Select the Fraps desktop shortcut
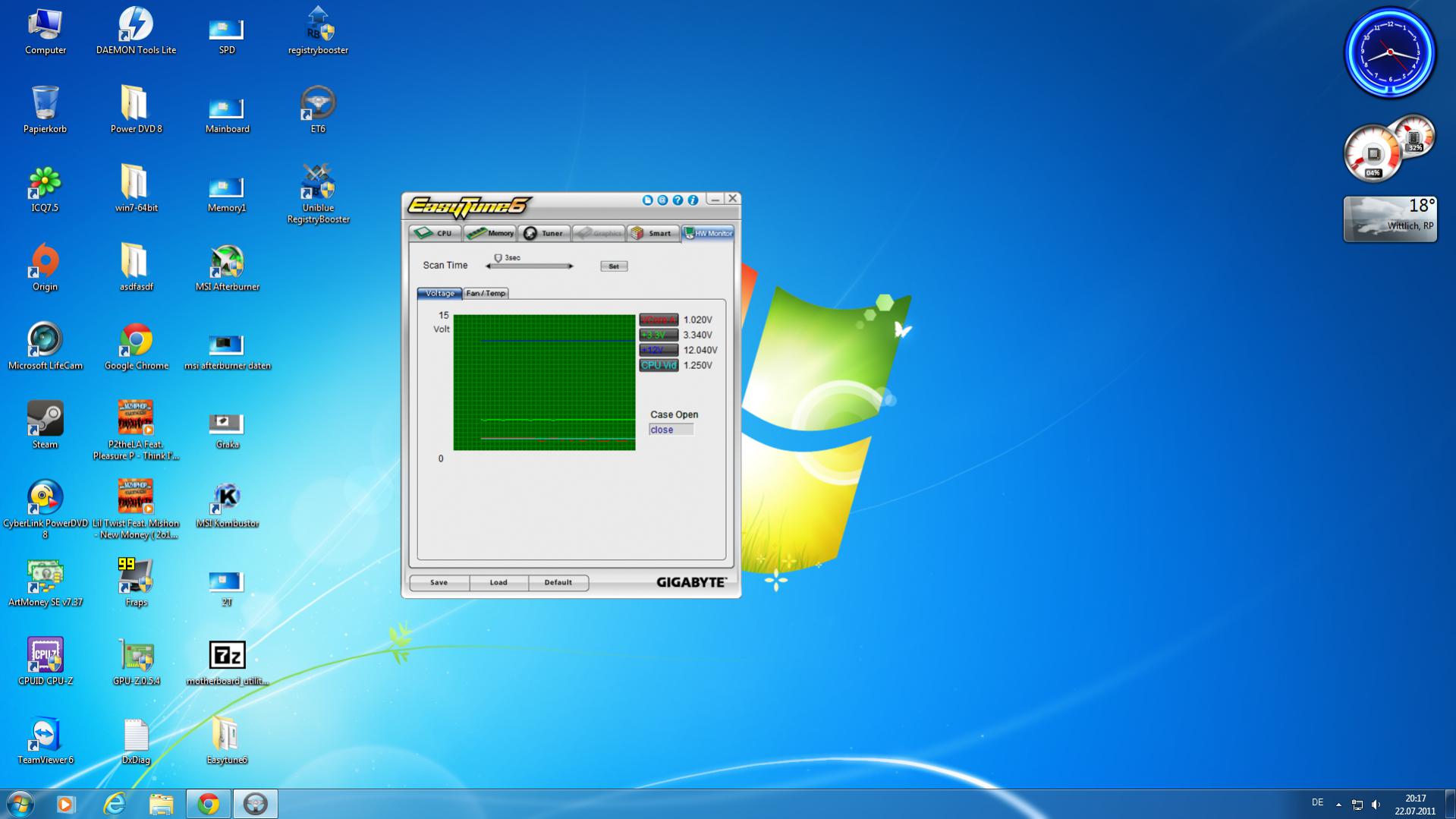Screen dimensions: 1456x819 (x=137, y=584)
